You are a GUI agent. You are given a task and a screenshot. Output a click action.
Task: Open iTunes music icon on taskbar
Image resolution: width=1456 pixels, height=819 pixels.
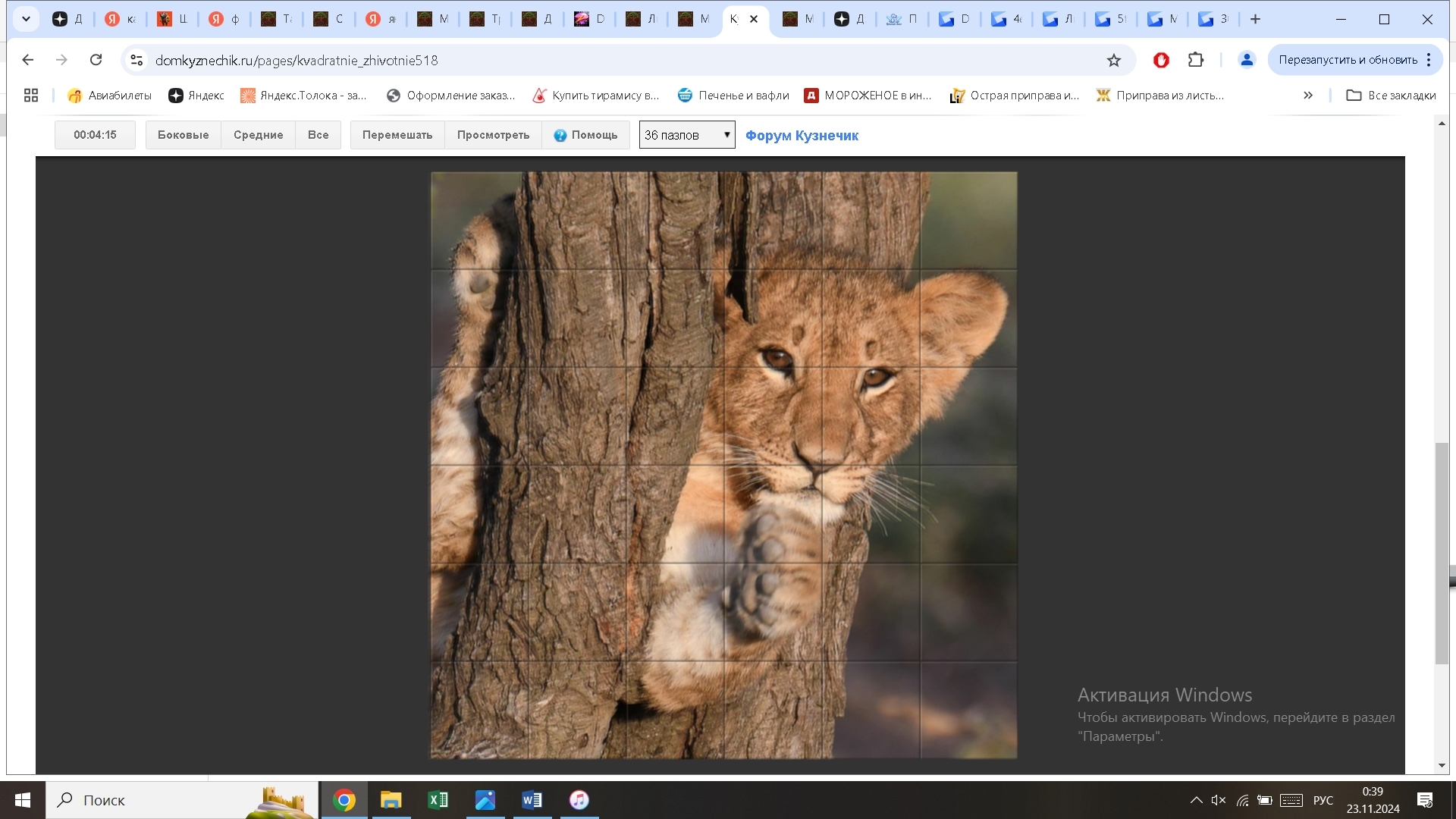click(x=579, y=800)
